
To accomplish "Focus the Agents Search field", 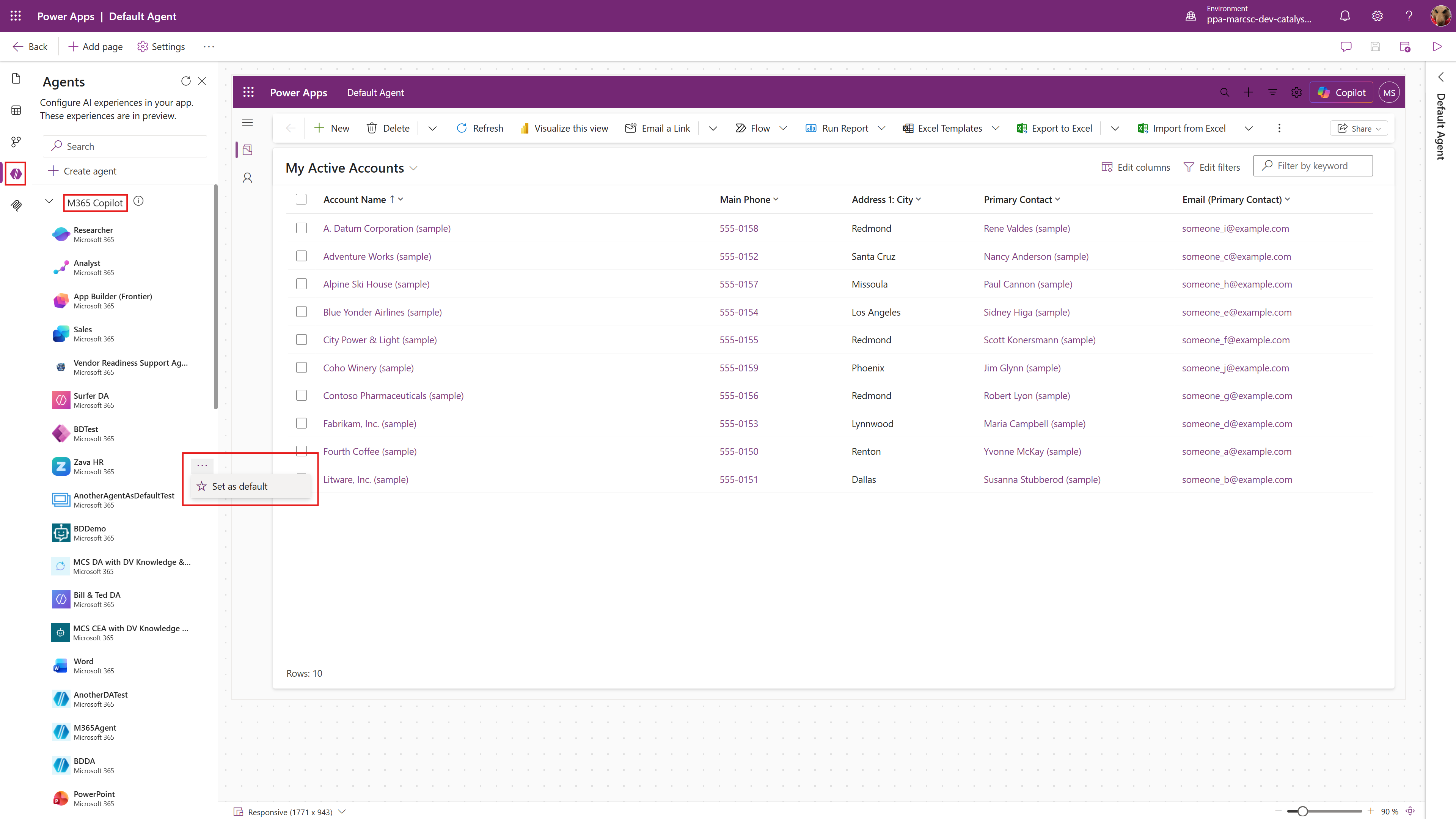I will 125,146.
